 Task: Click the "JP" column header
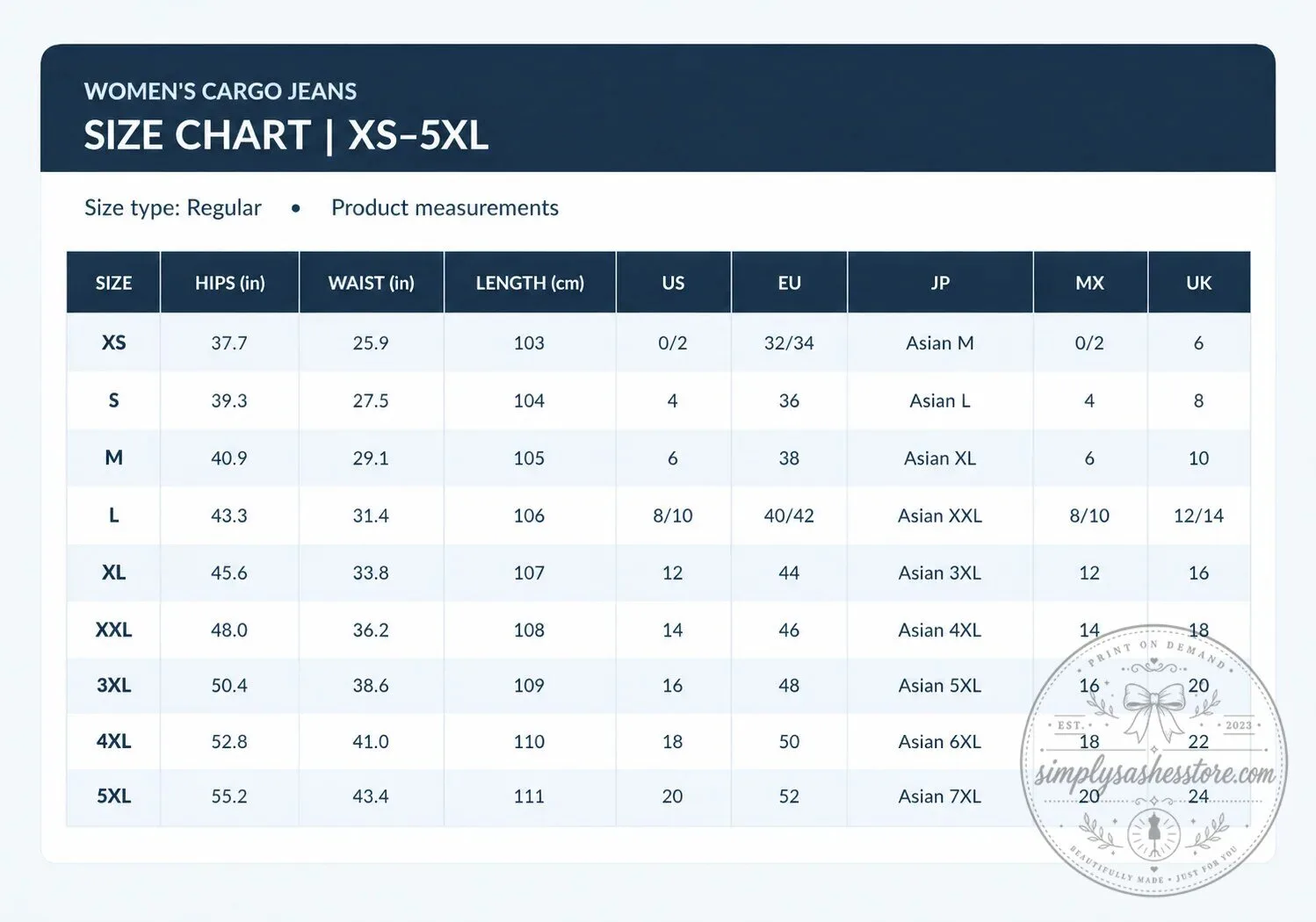(x=940, y=283)
